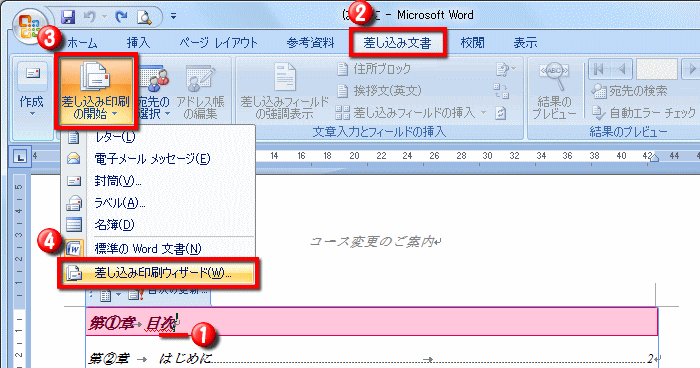Switch to the 校閲 tab

tap(472, 43)
